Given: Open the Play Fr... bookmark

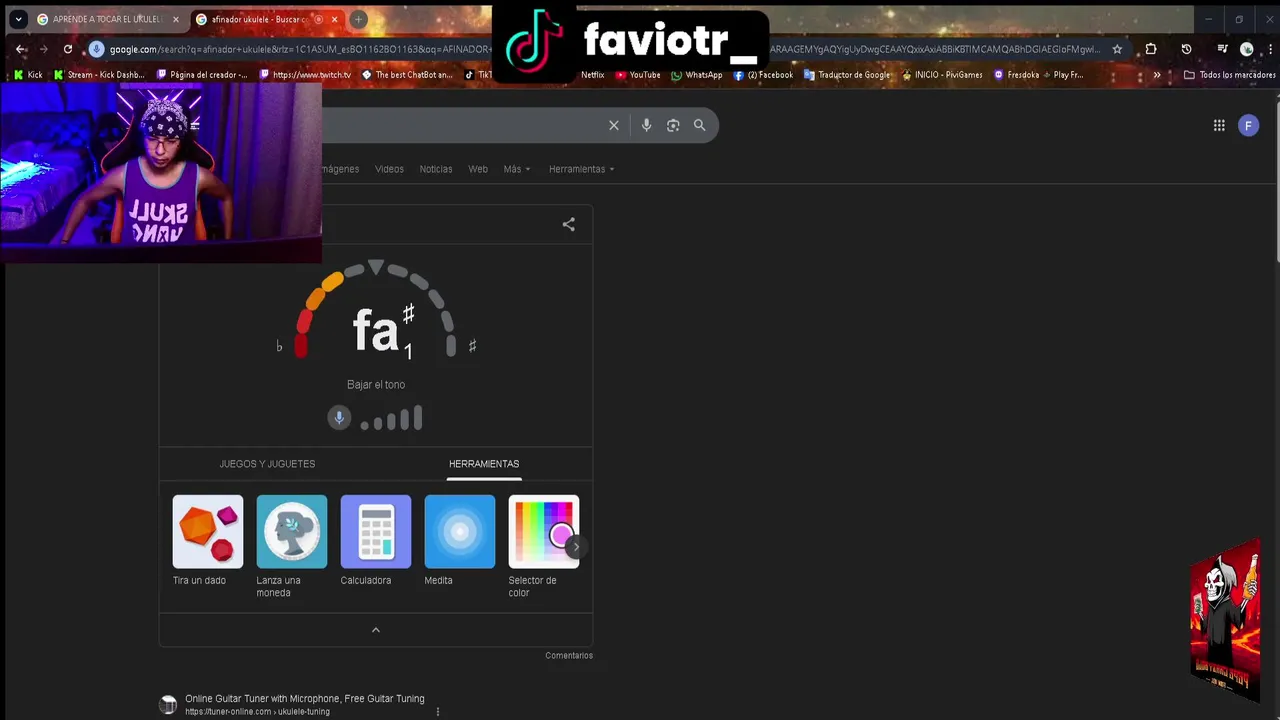Looking at the screenshot, I should point(1061,75).
